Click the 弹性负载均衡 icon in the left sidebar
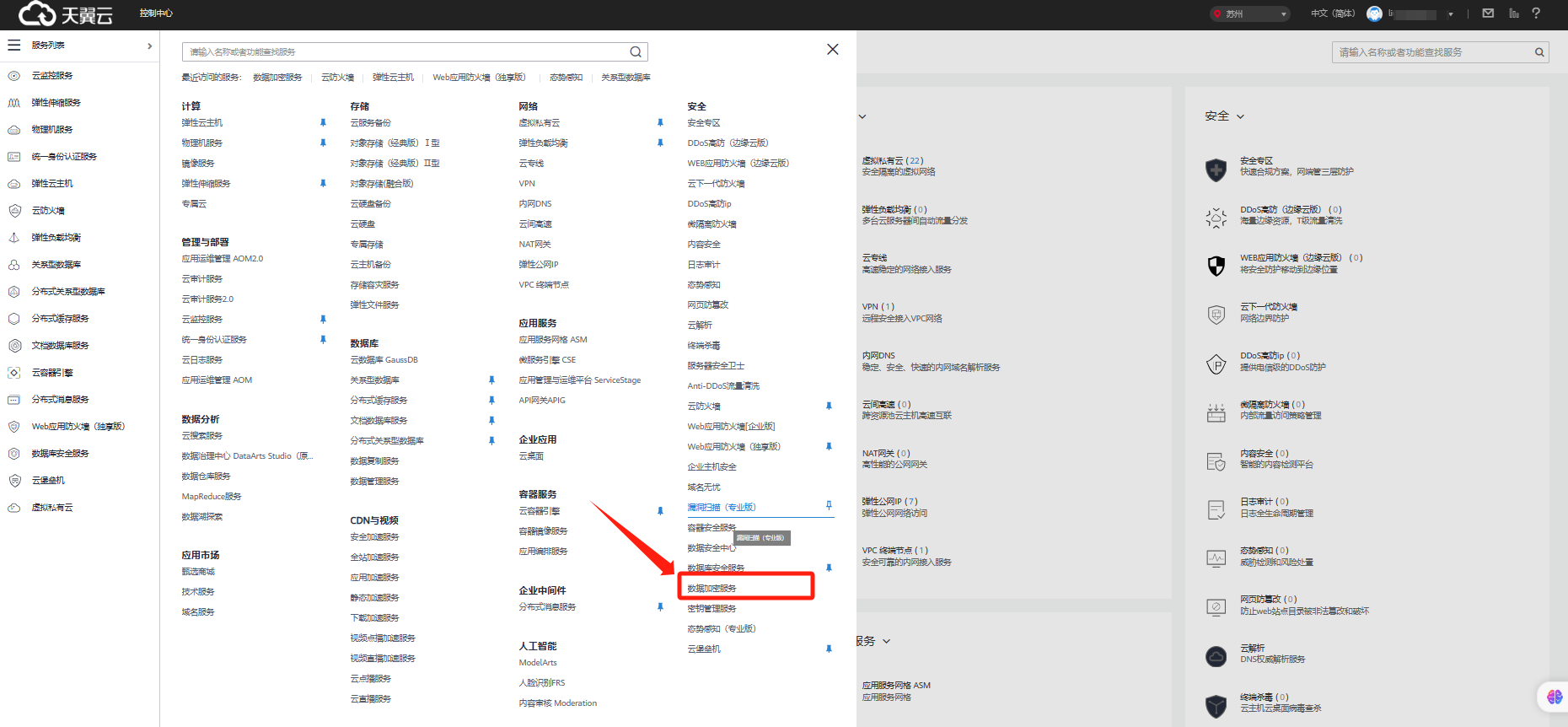1568x727 pixels. point(14,238)
